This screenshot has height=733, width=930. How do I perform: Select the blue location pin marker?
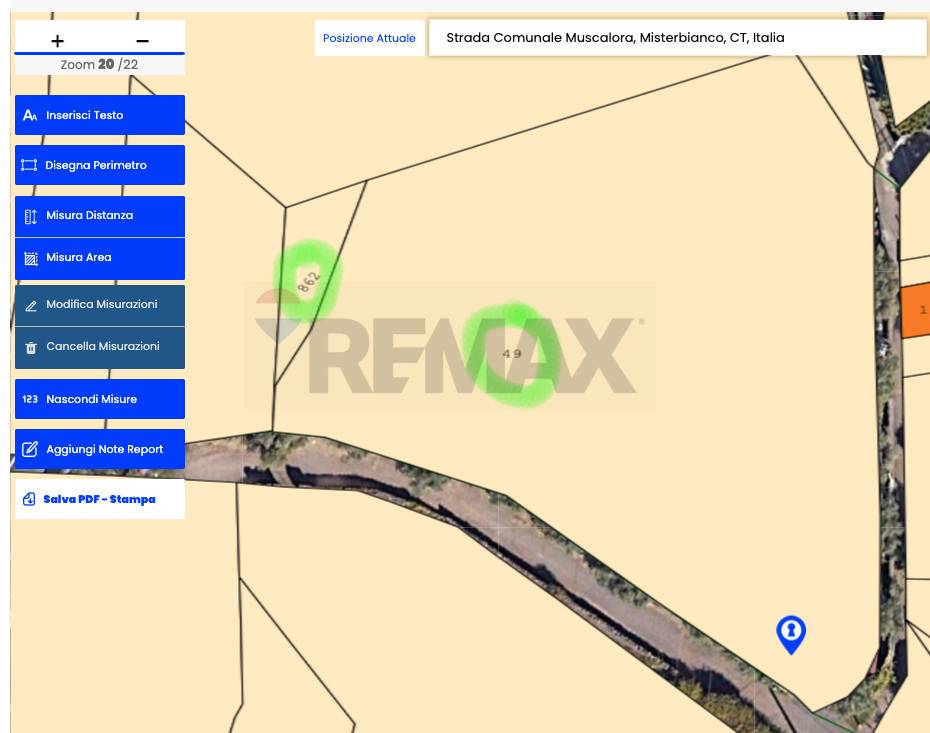[x=791, y=632]
